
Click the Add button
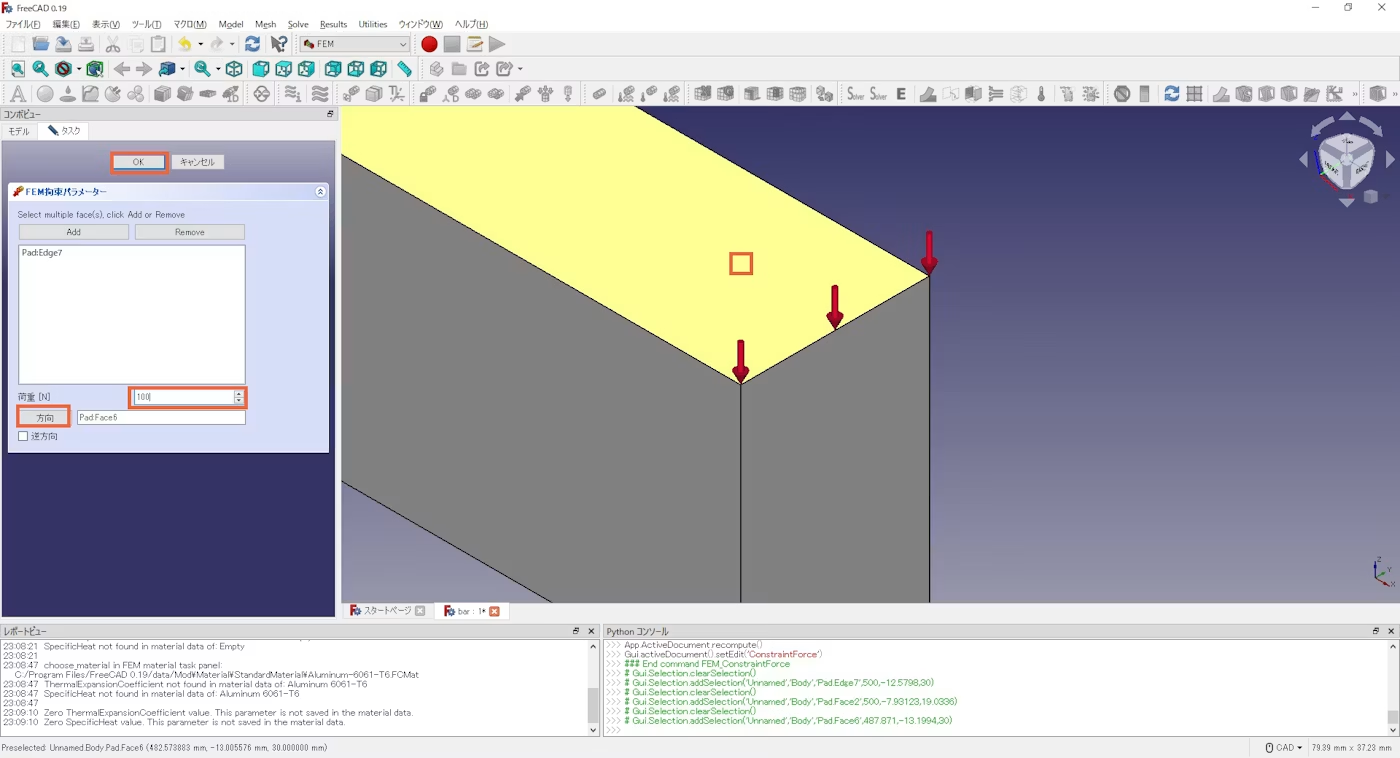coord(74,232)
